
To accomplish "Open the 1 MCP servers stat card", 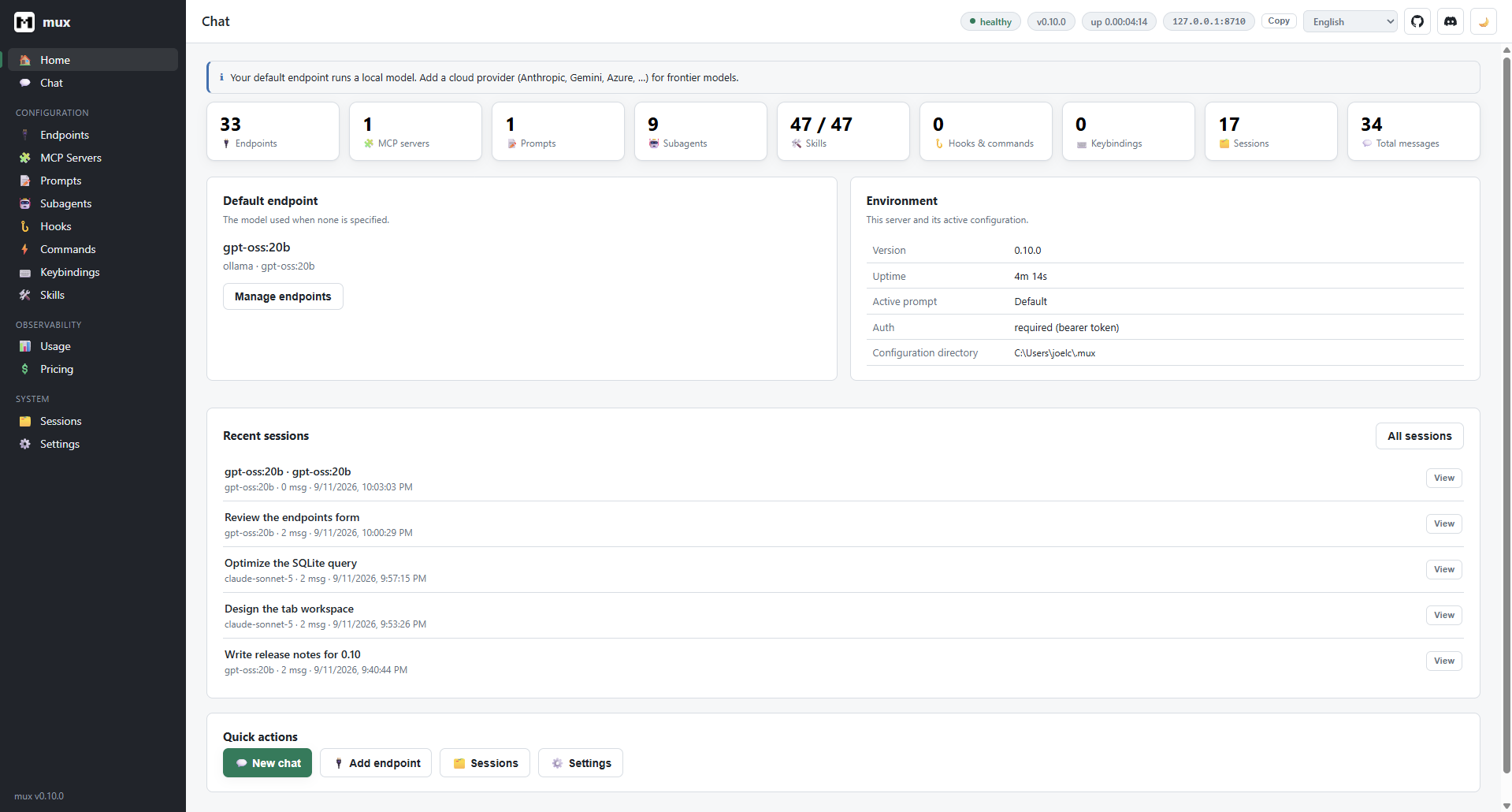I will click(415, 132).
